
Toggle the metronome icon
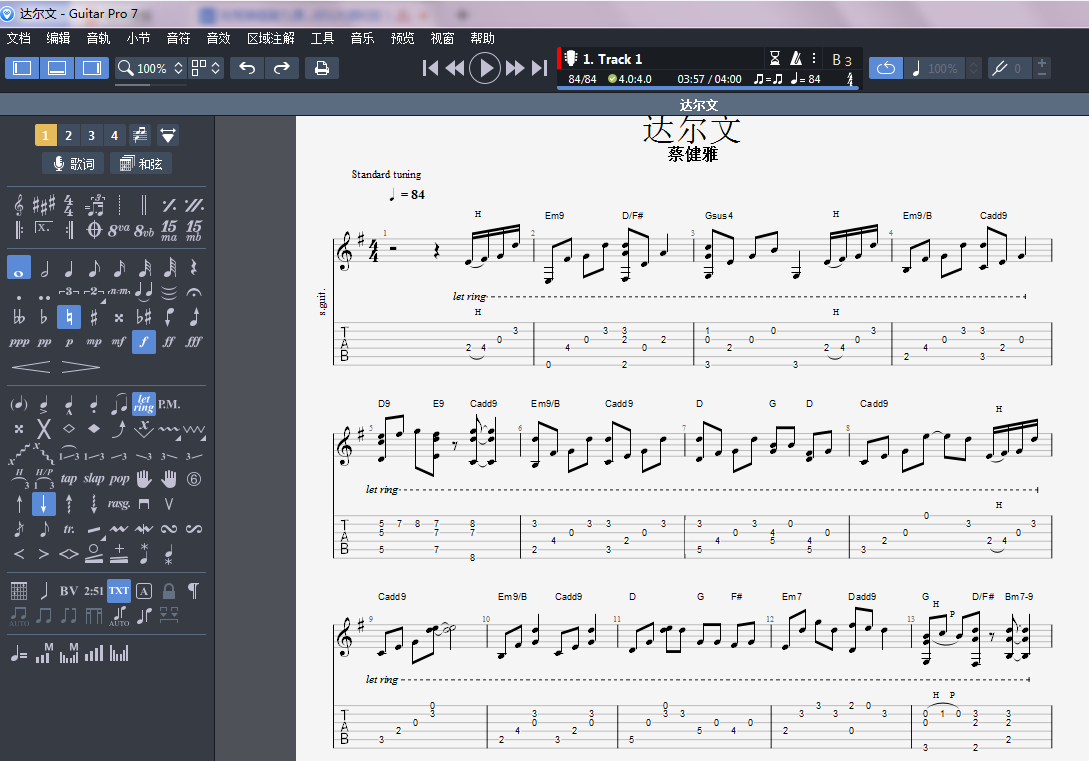pyautogui.click(x=795, y=59)
